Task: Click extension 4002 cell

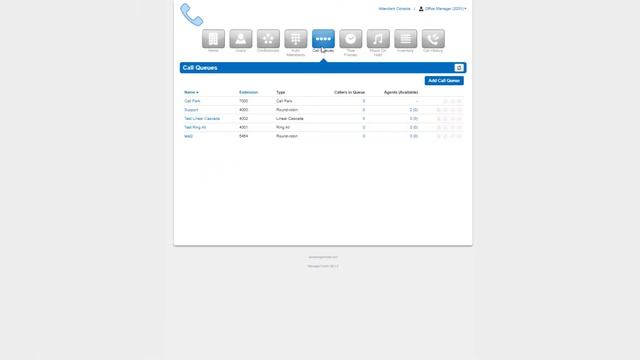Action: tap(243, 119)
